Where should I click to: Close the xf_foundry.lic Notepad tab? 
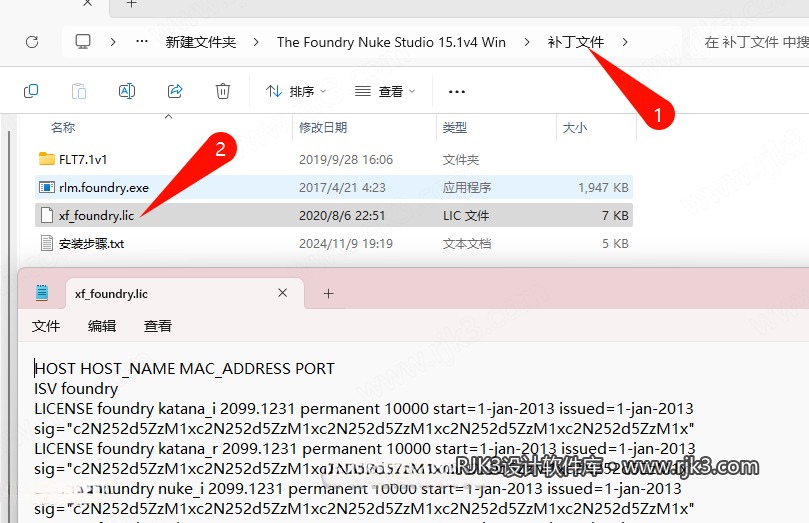coord(282,293)
